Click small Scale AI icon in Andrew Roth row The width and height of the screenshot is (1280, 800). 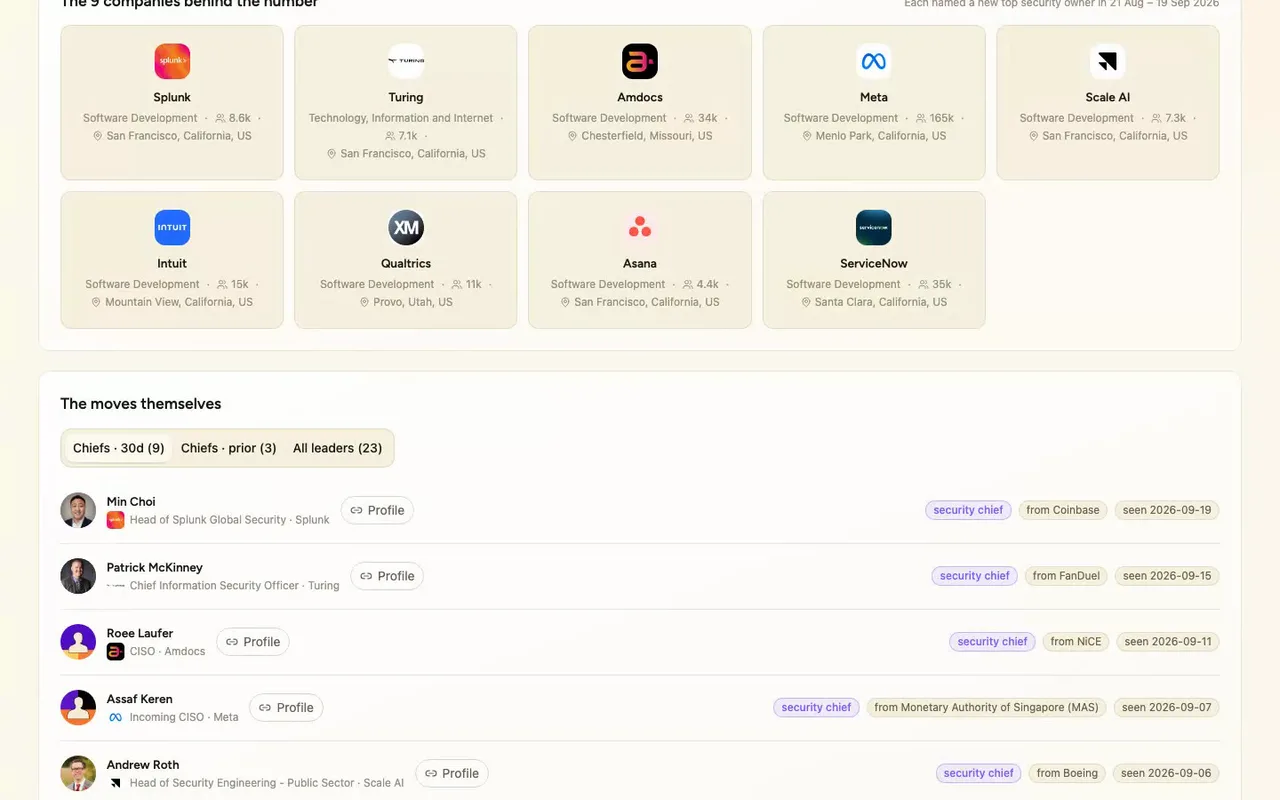115,784
